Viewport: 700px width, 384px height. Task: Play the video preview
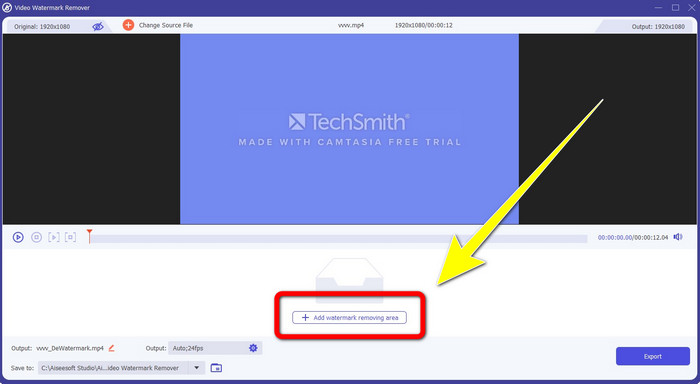coord(18,237)
